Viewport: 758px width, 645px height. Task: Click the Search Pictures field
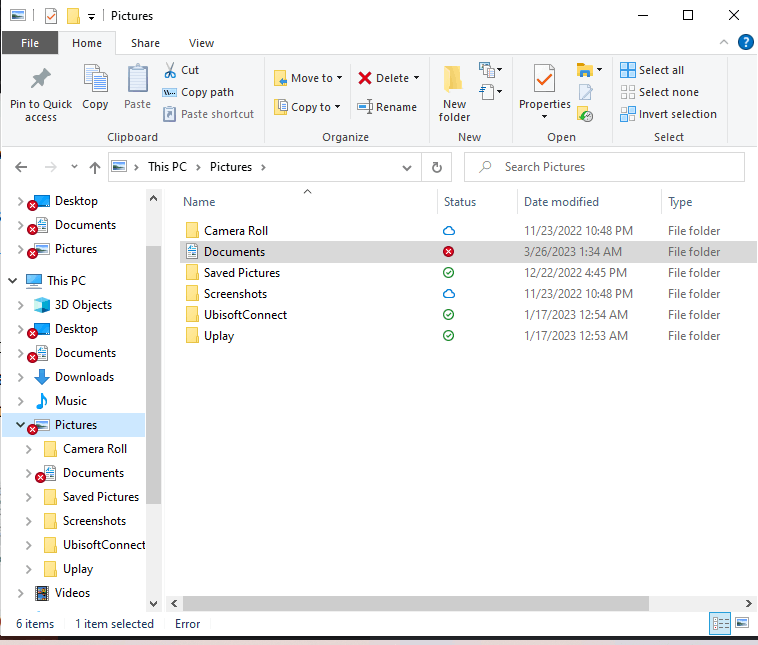click(x=604, y=167)
